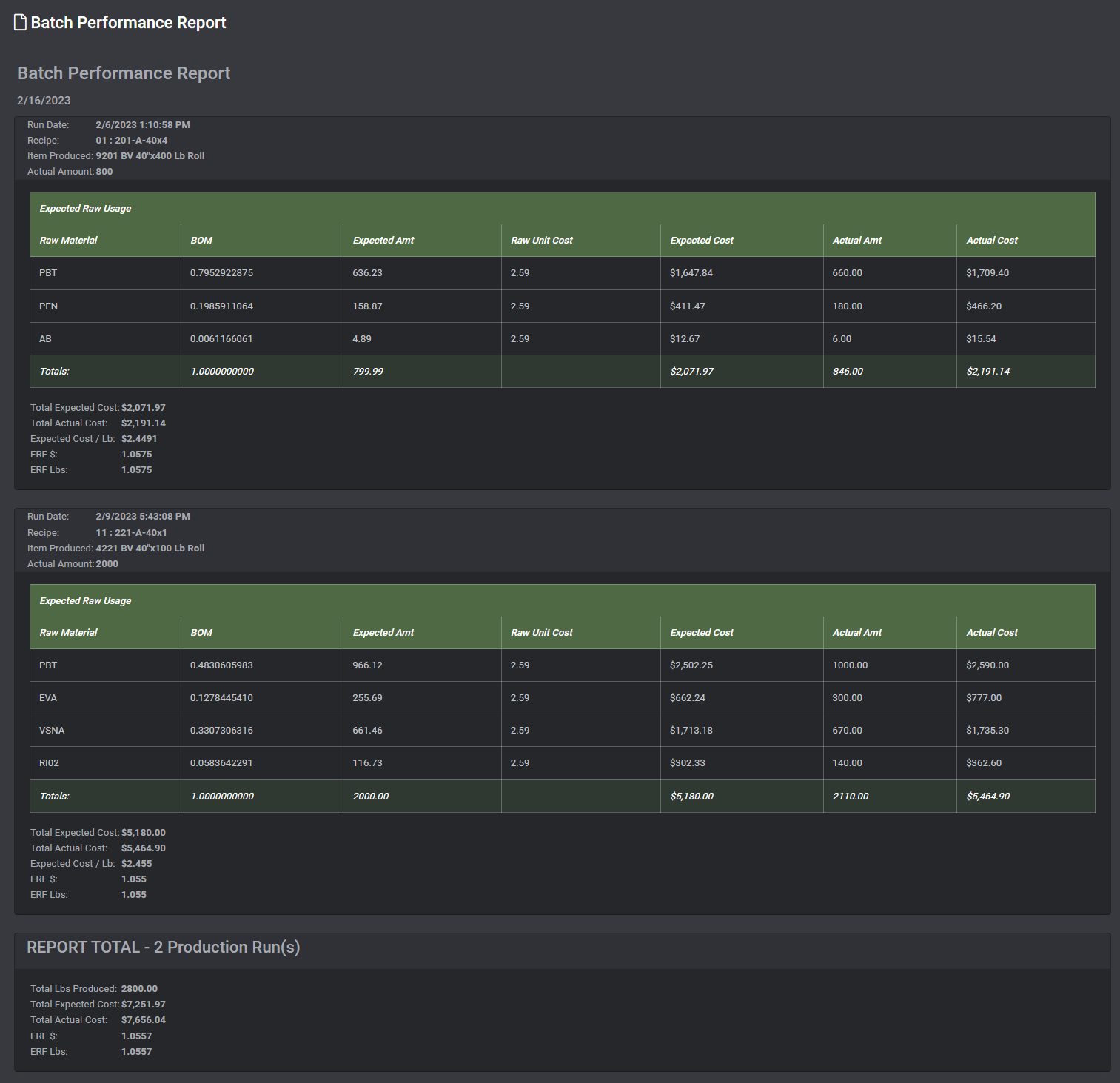Select the AB raw material row label
The image size is (1120, 1083).
pyautogui.click(x=46, y=339)
